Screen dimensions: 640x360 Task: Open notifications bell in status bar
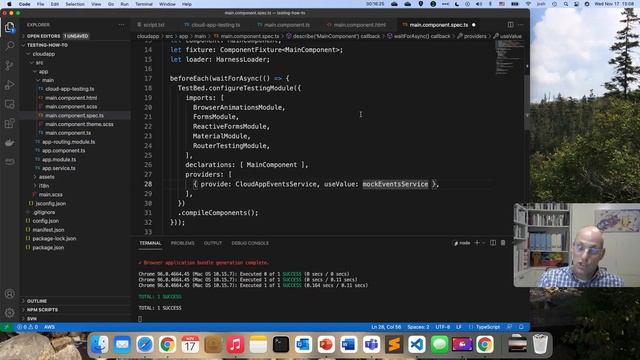[521, 327]
